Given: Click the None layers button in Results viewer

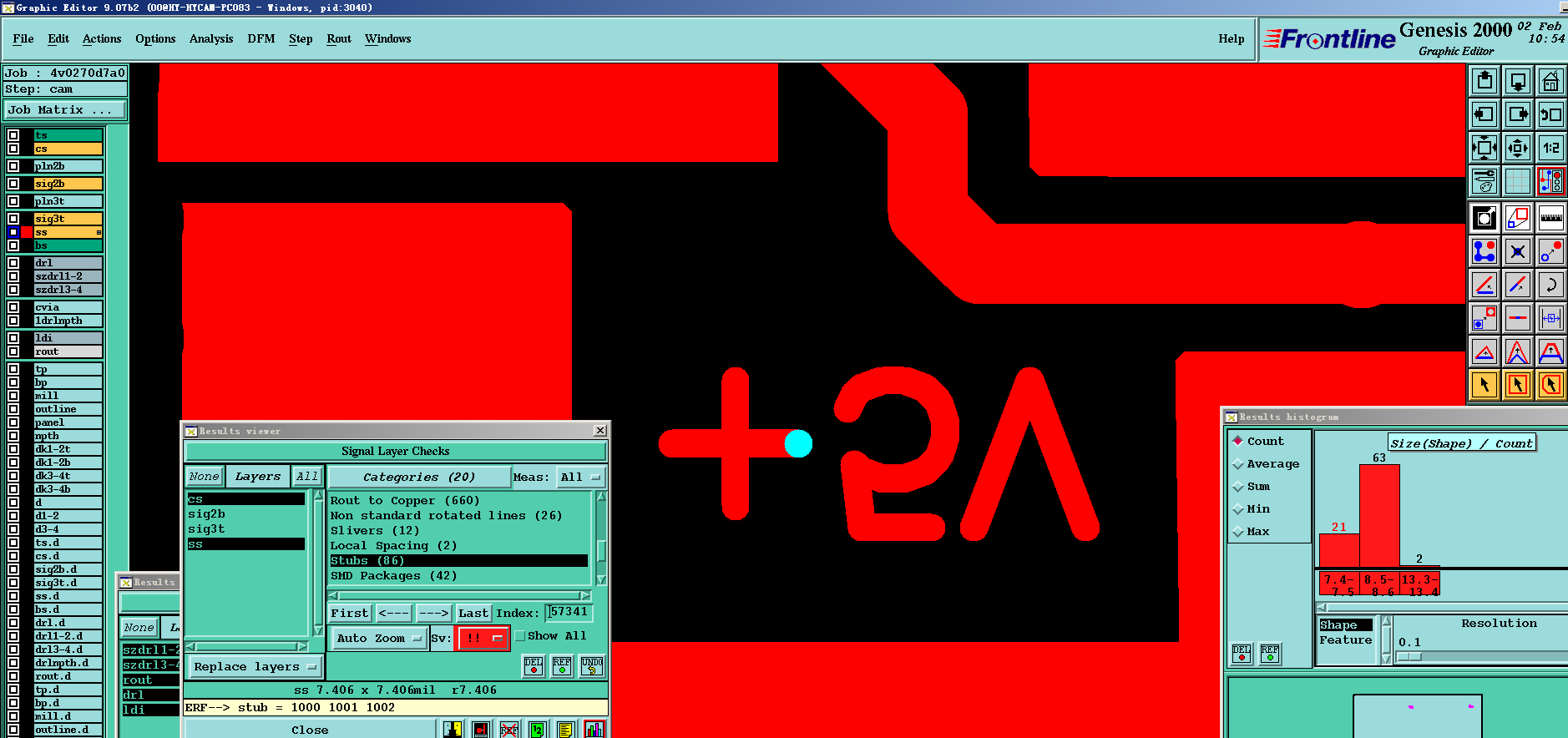Looking at the screenshot, I should (x=204, y=477).
